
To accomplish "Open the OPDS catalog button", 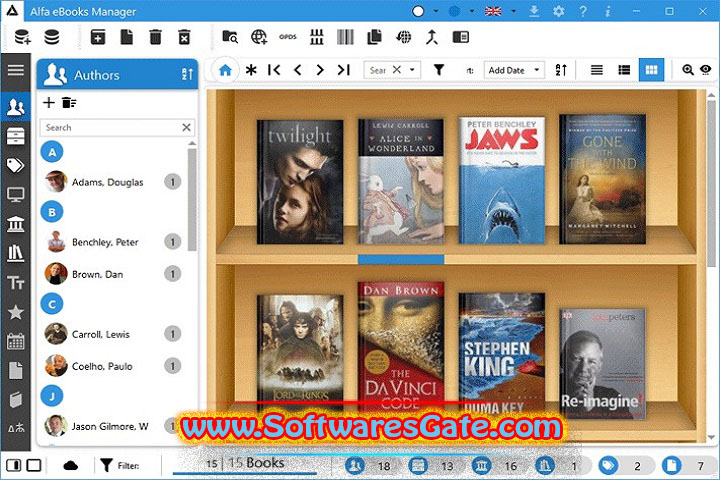I will (x=288, y=37).
